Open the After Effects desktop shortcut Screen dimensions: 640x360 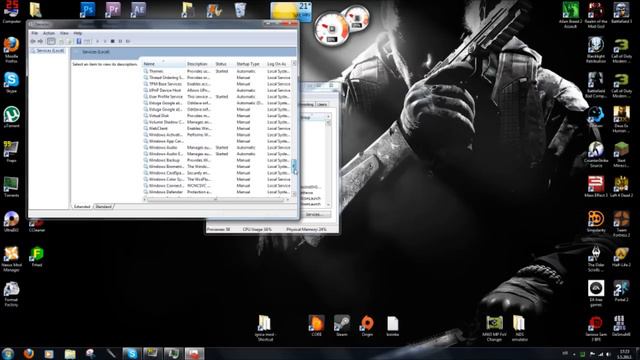tap(138, 10)
